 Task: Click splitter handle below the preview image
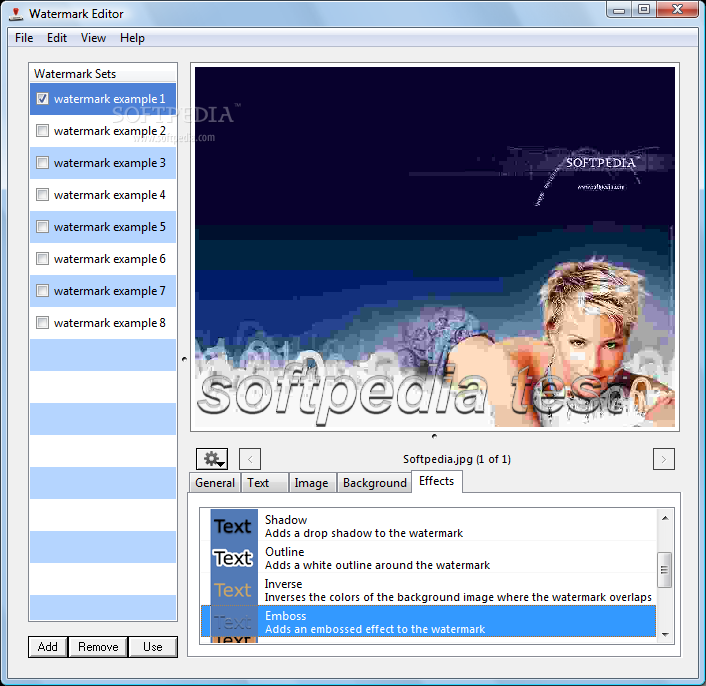[434, 436]
